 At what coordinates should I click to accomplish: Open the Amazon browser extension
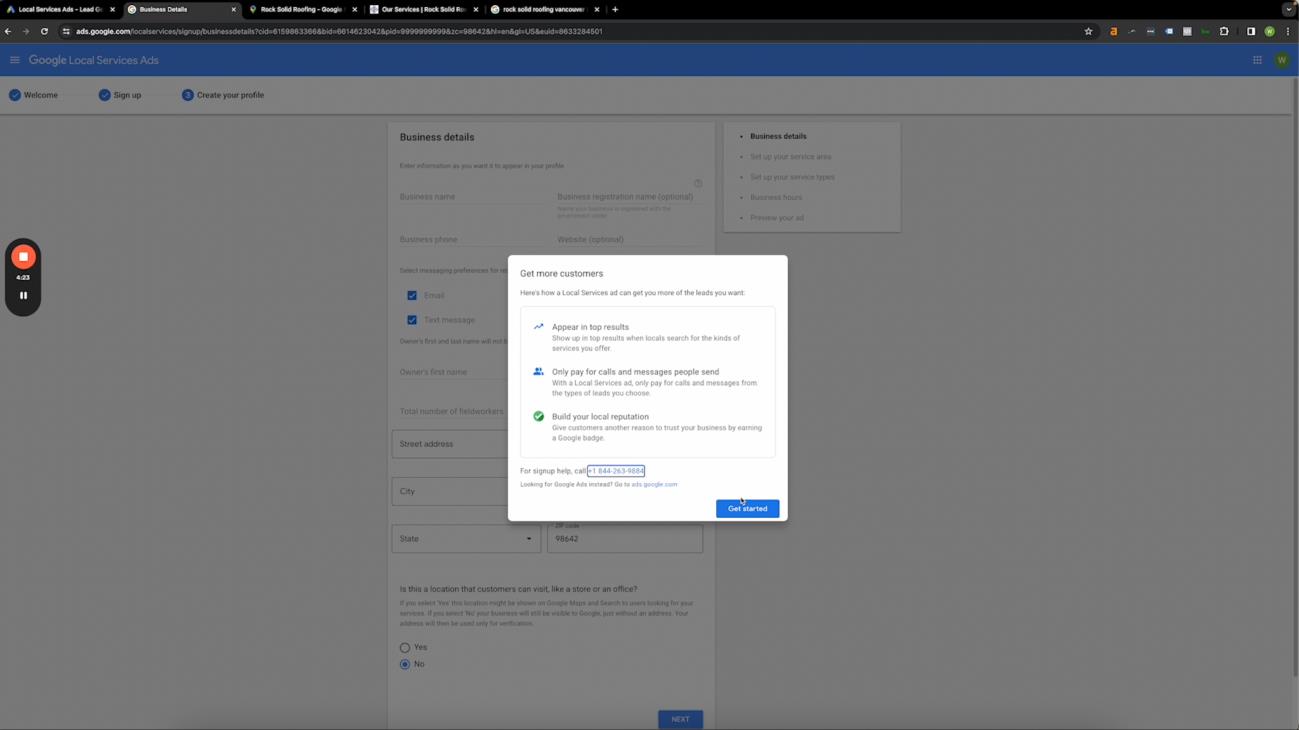[1113, 31]
